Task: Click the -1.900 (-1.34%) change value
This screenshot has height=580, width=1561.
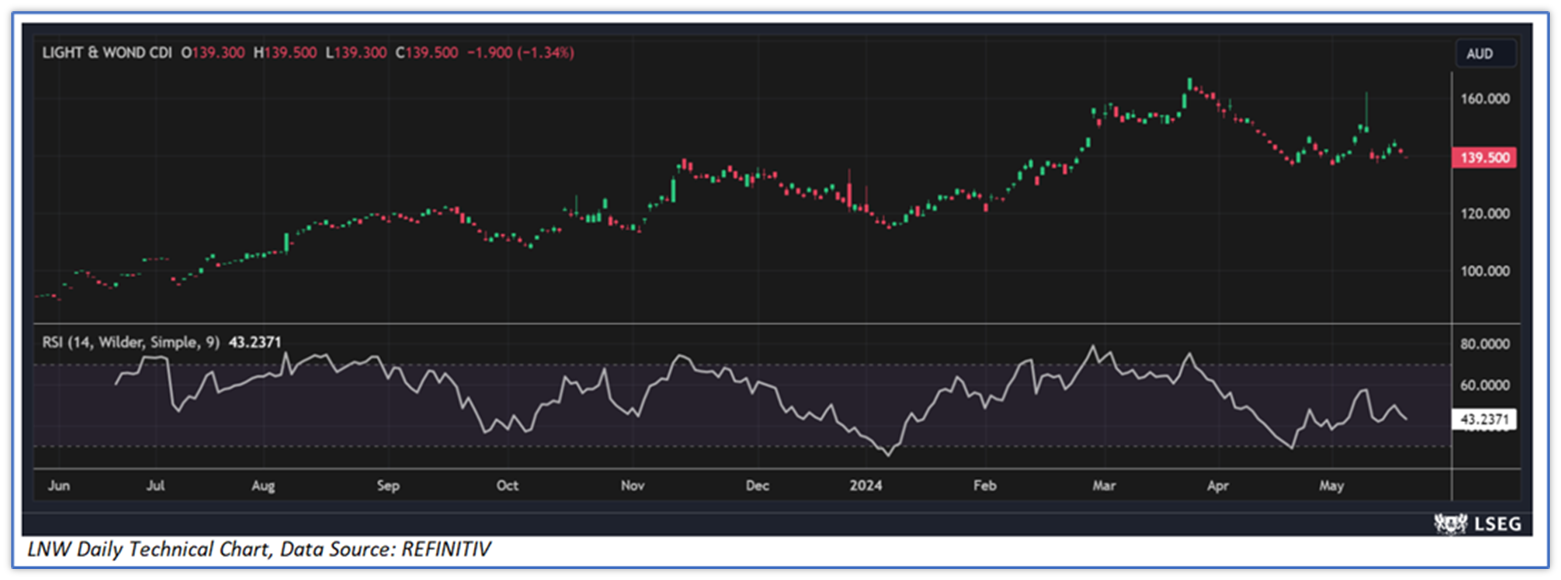Action: click(519, 52)
